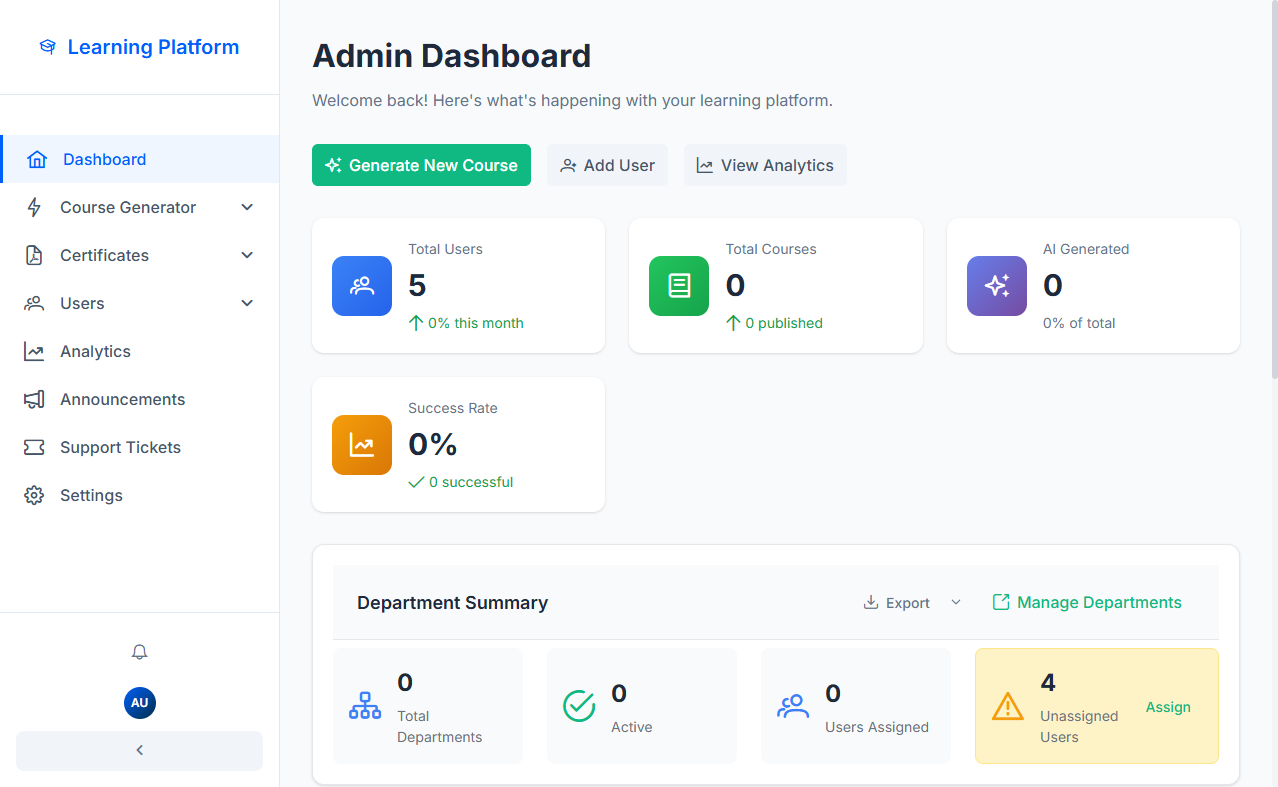
Task: Click the notification bell icon
Action: pyautogui.click(x=139, y=652)
